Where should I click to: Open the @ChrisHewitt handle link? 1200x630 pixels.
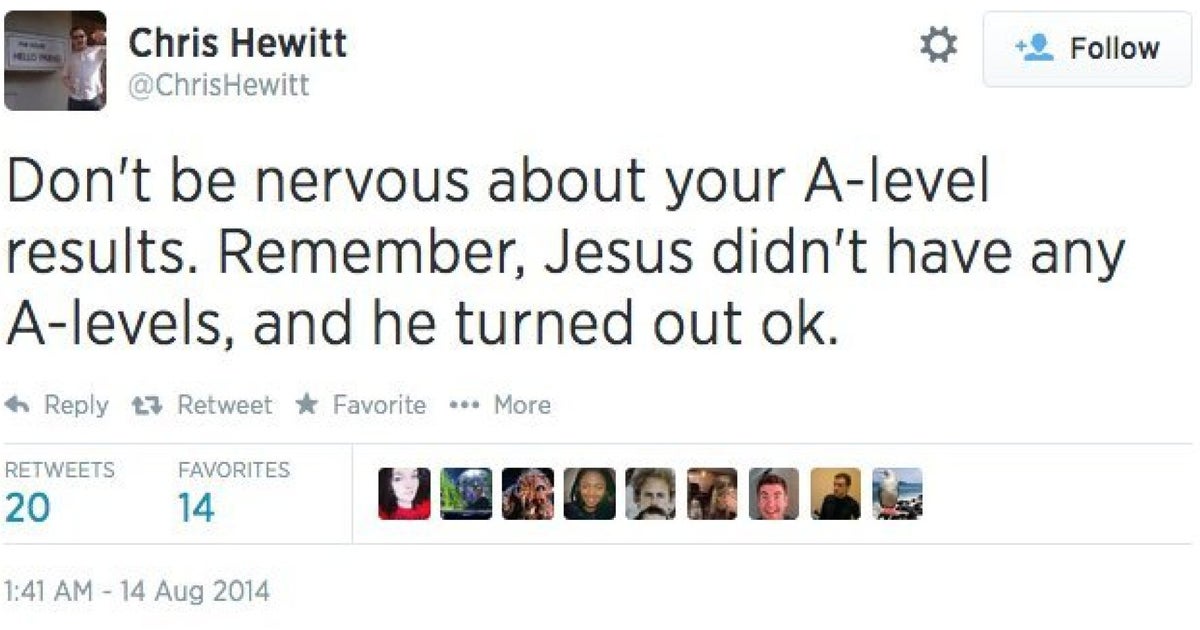(x=219, y=86)
